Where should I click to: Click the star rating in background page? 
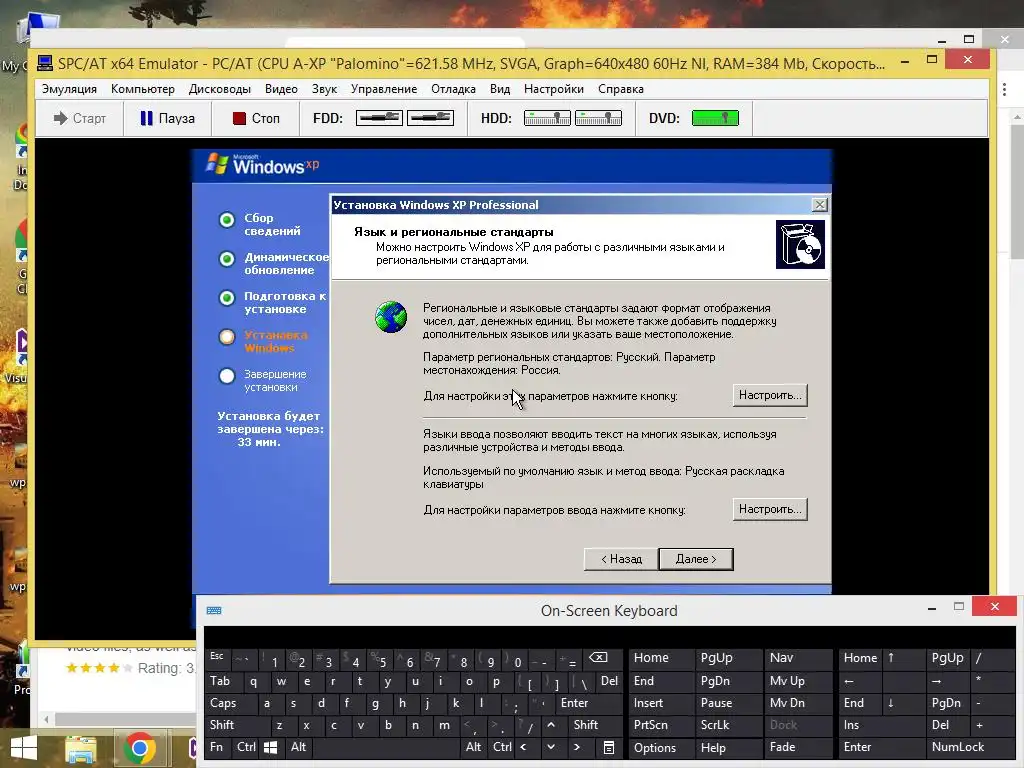point(99,668)
